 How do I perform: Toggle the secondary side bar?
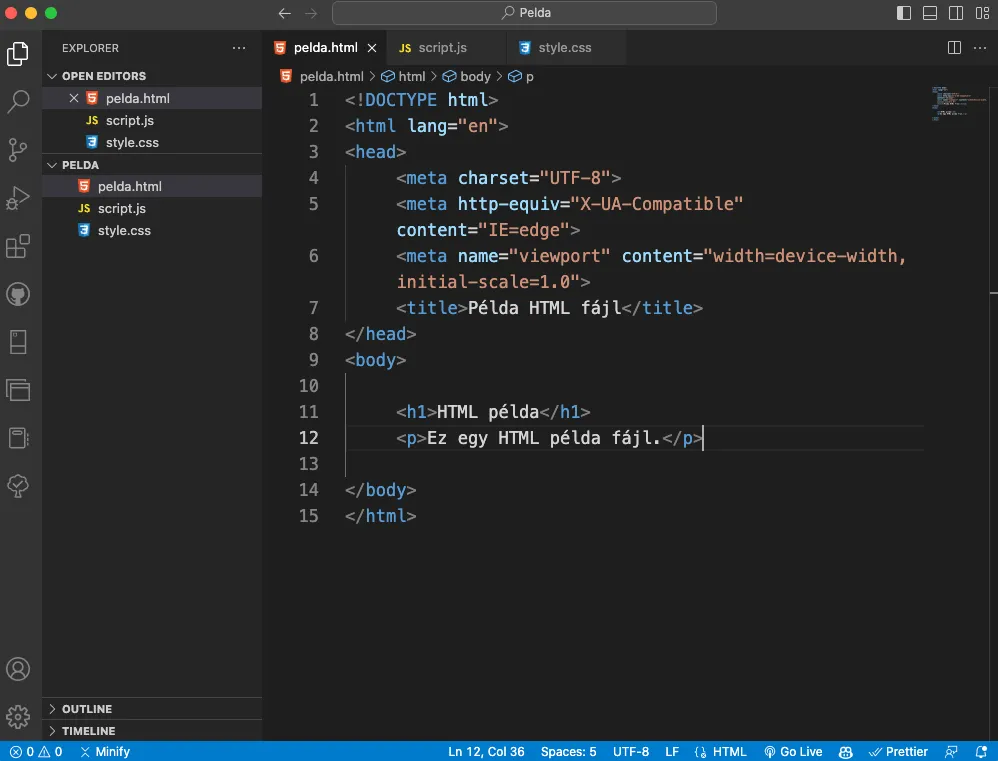956,13
